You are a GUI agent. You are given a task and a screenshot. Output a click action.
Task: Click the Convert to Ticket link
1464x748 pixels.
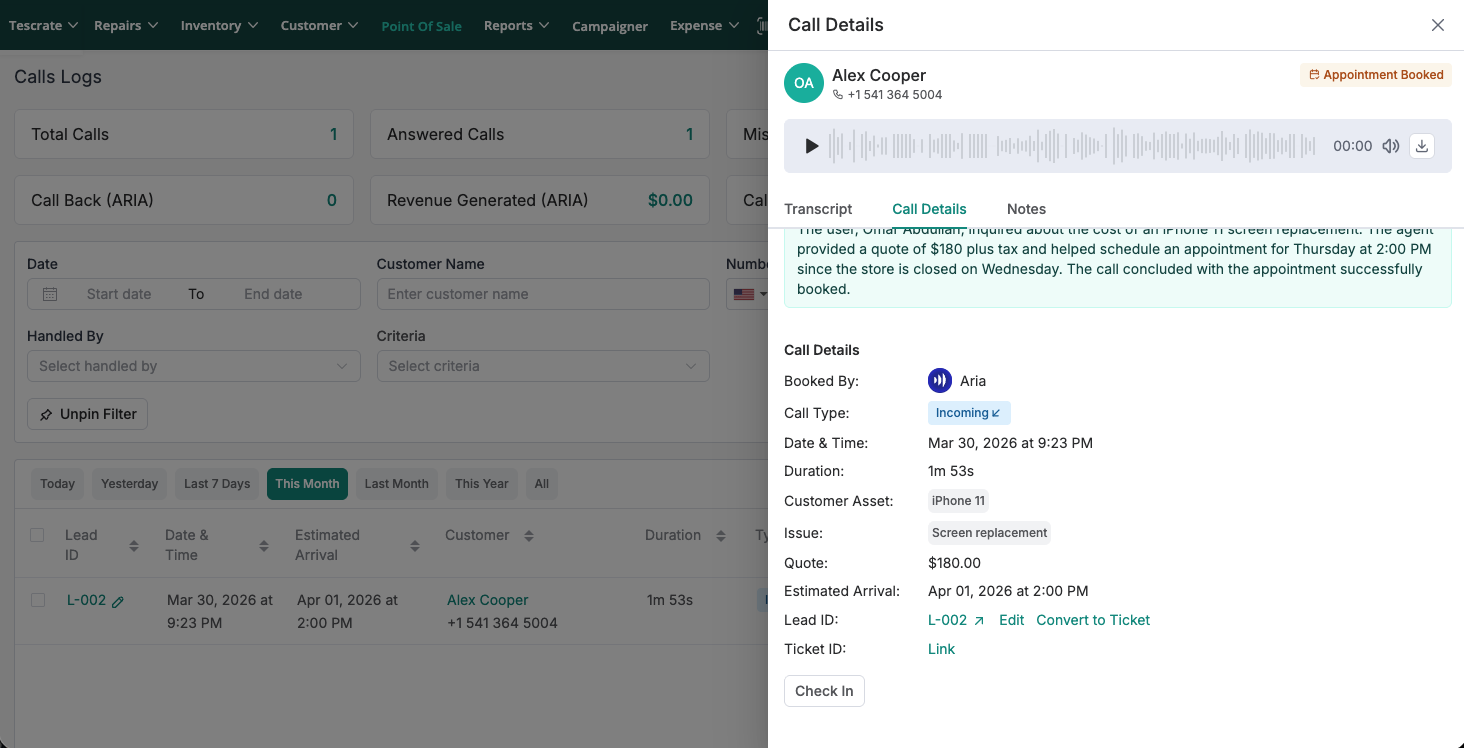(1093, 620)
